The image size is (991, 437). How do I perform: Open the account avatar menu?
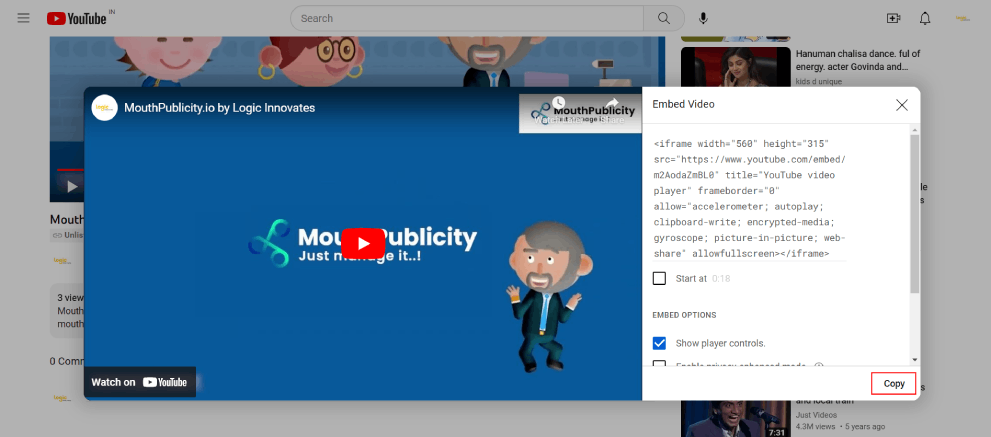(963, 18)
